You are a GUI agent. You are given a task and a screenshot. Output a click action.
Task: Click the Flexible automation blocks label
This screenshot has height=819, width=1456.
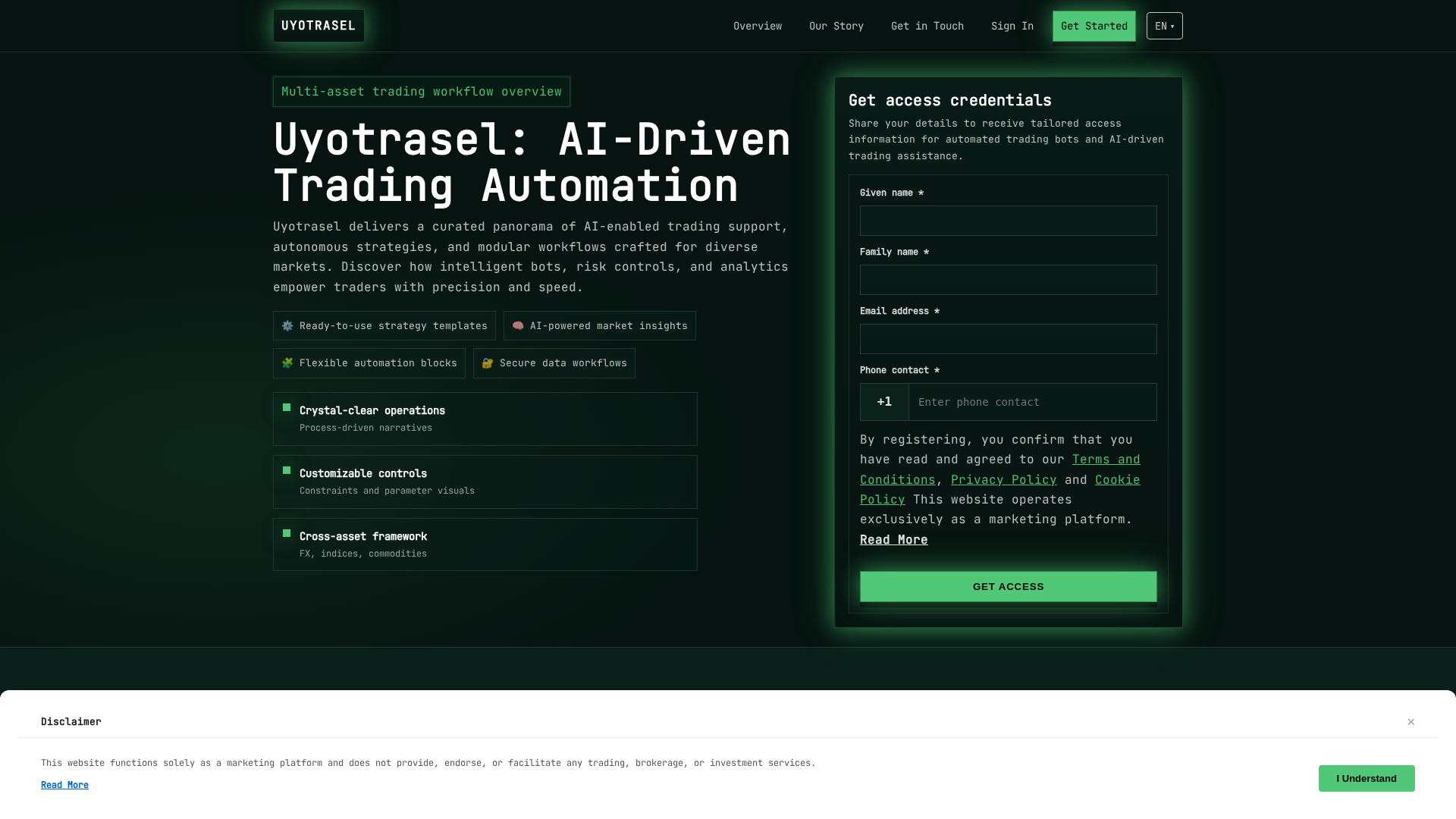click(378, 363)
